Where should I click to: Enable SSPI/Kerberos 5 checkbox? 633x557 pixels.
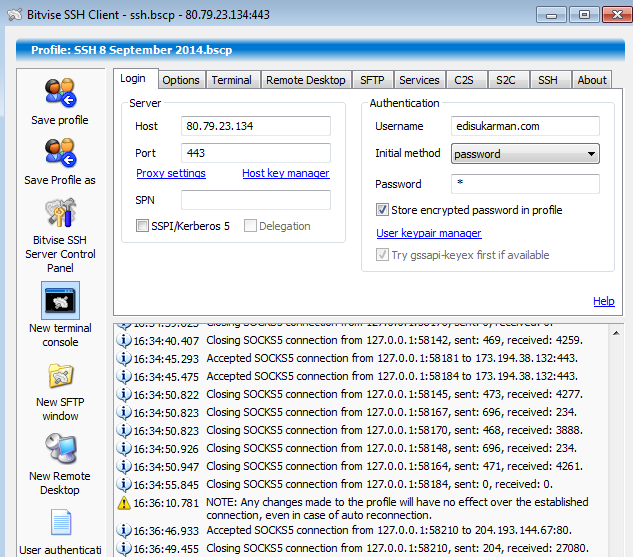coord(142,226)
